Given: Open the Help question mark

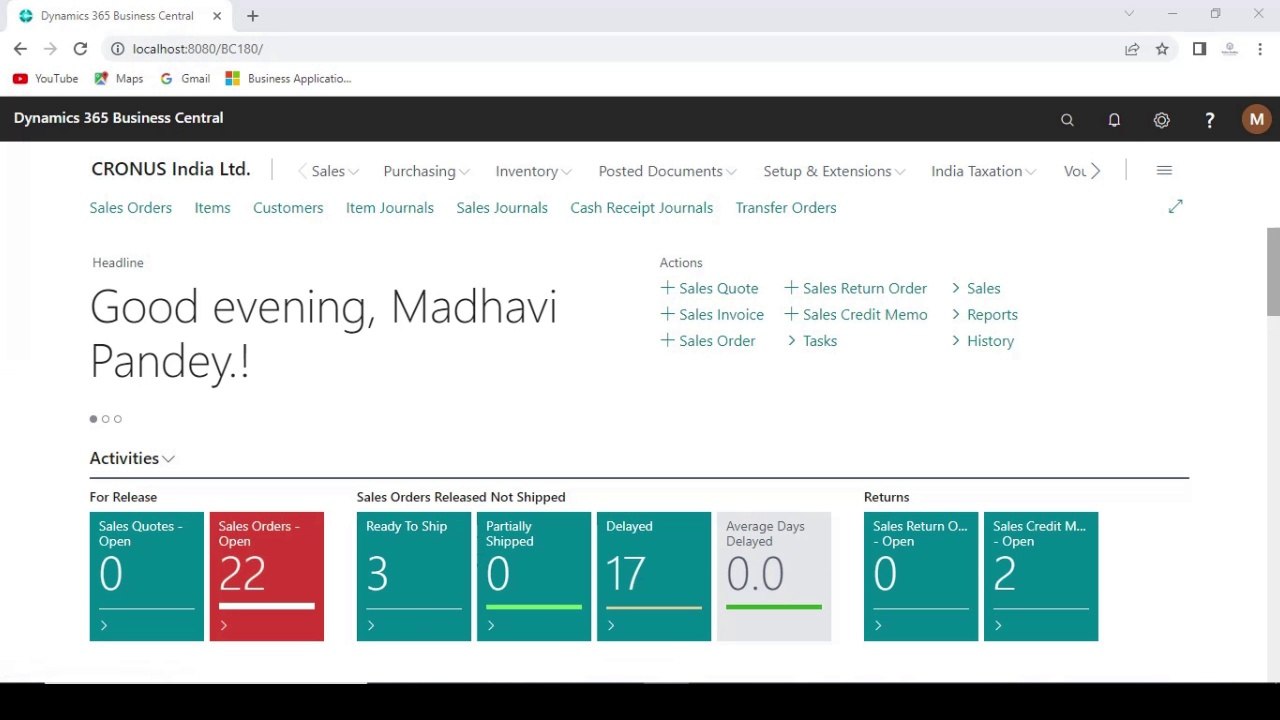Looking at the screenshot, I should [x=1209, y=120].
